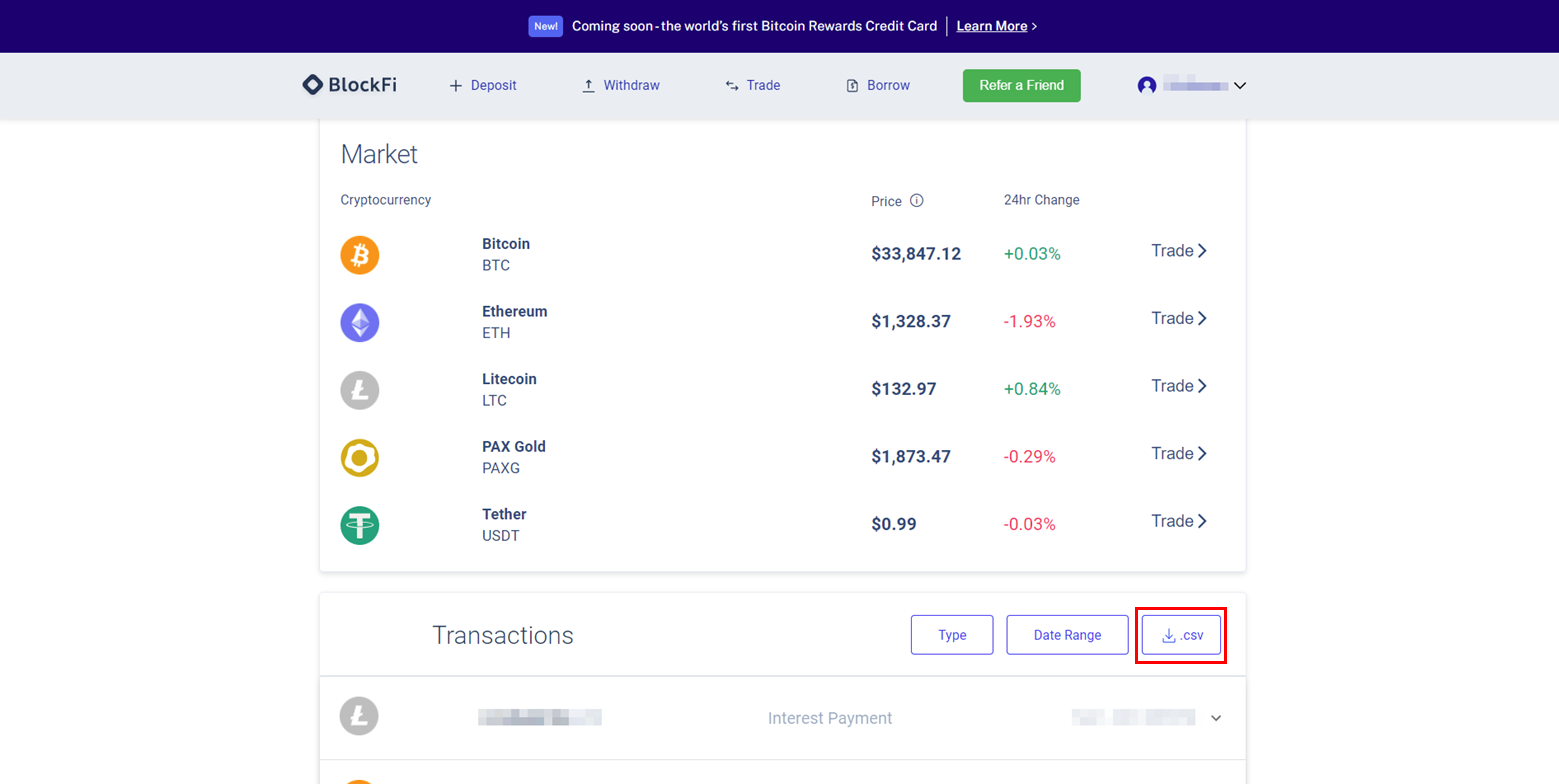Viewport: 1559px width, 784px height.
Task: Follow the Learn More banner link
Action: point(991,26)
